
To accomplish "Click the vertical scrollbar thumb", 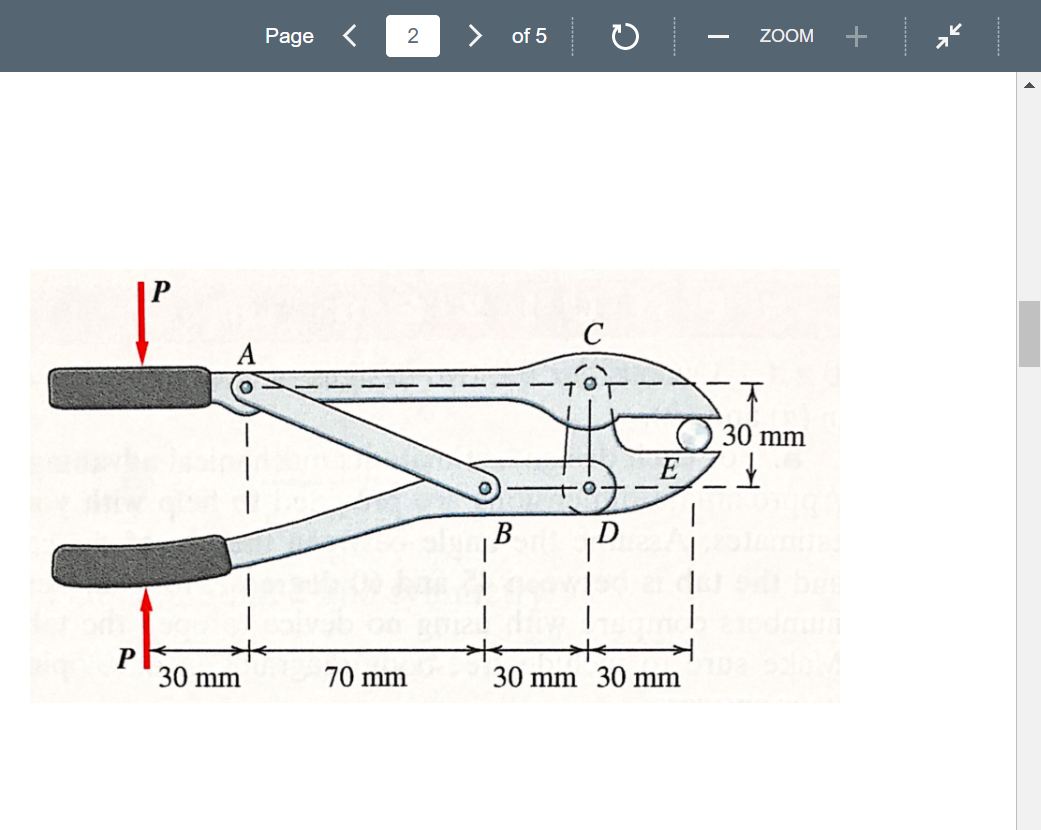I will coord(1029,333).
